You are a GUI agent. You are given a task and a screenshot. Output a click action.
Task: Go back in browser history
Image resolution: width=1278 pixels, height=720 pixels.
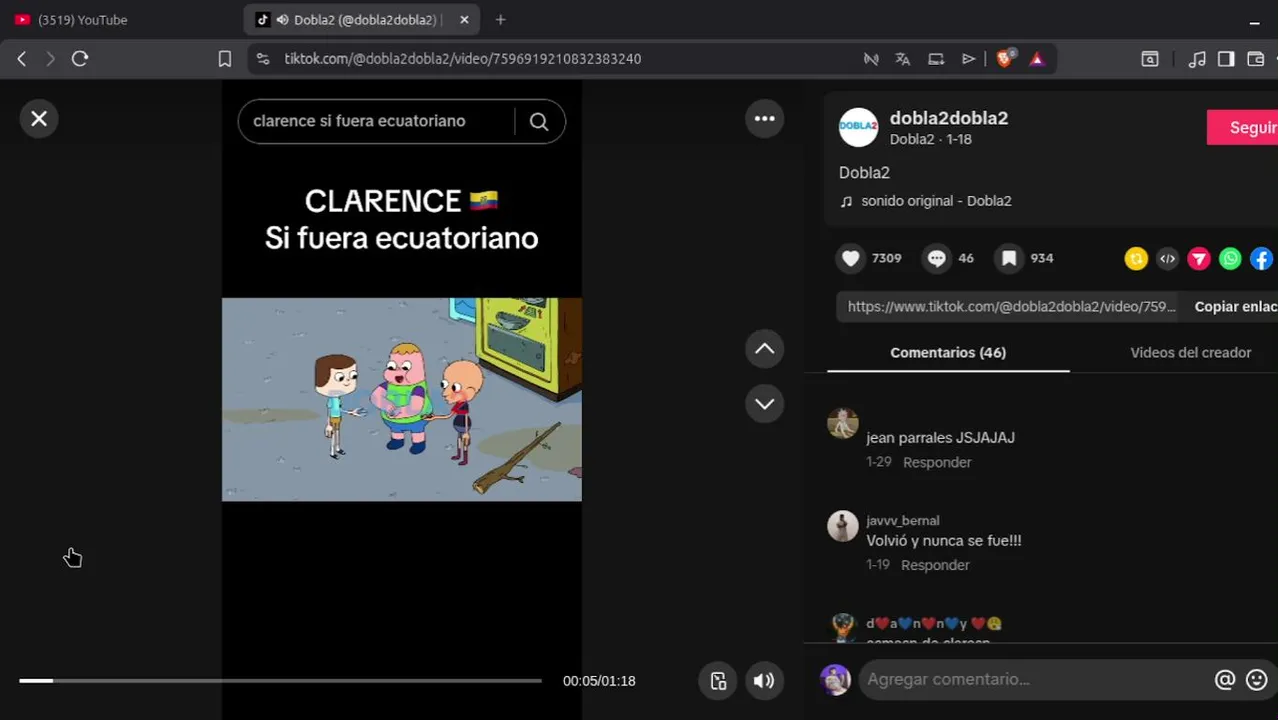[x=21, y=59]
